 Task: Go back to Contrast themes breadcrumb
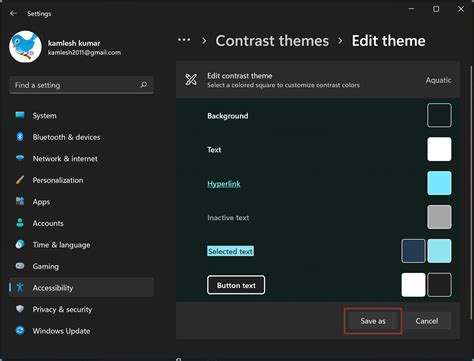tap(272, 41)
